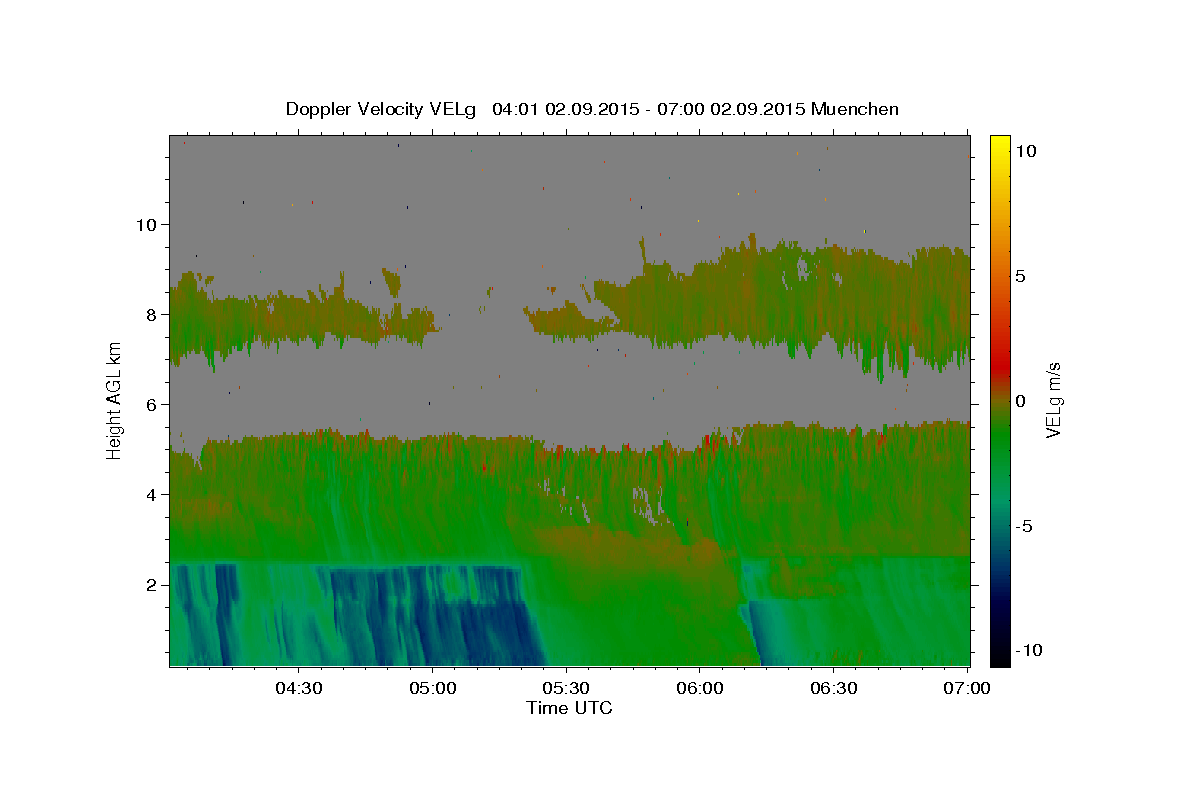1200x800 pixels.
Task: Click the '06:00' time tick label
Action: coord(700,688)
